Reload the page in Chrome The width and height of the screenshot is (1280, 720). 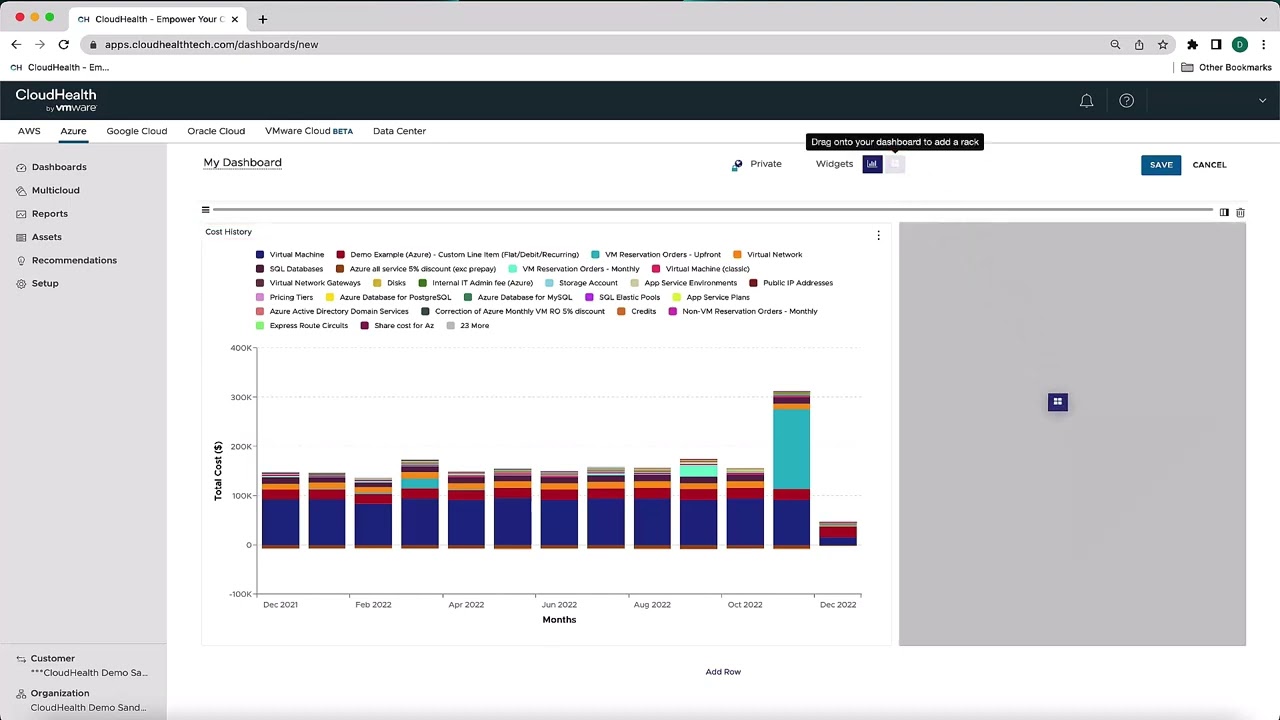coord(63,44)
